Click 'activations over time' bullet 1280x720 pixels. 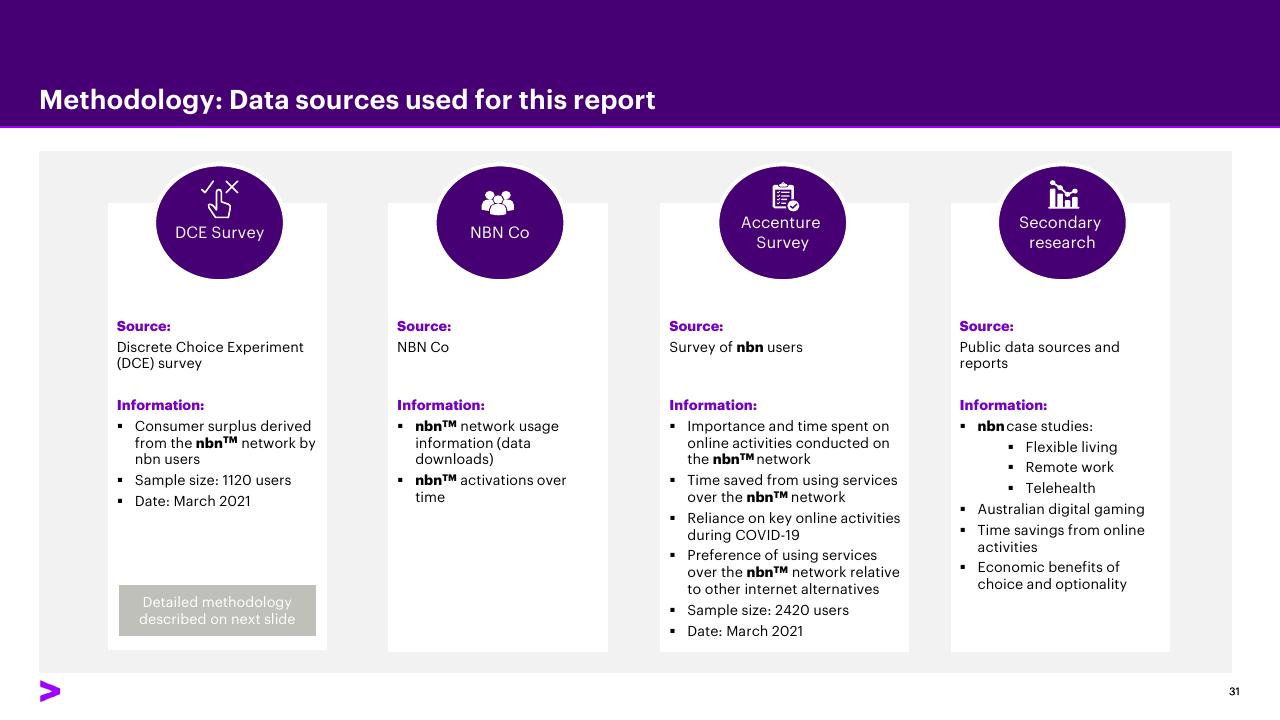pos(491,488)
